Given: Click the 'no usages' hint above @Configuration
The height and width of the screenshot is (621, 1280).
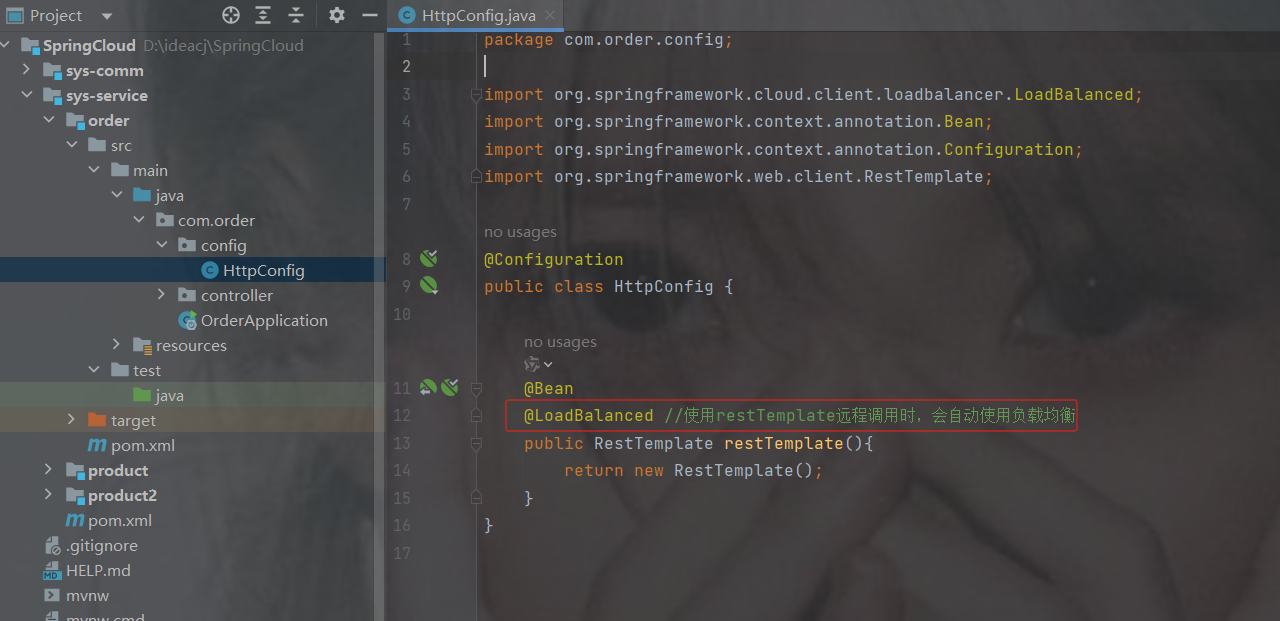Looking at the screenshot, I should (x=520, y=232).
